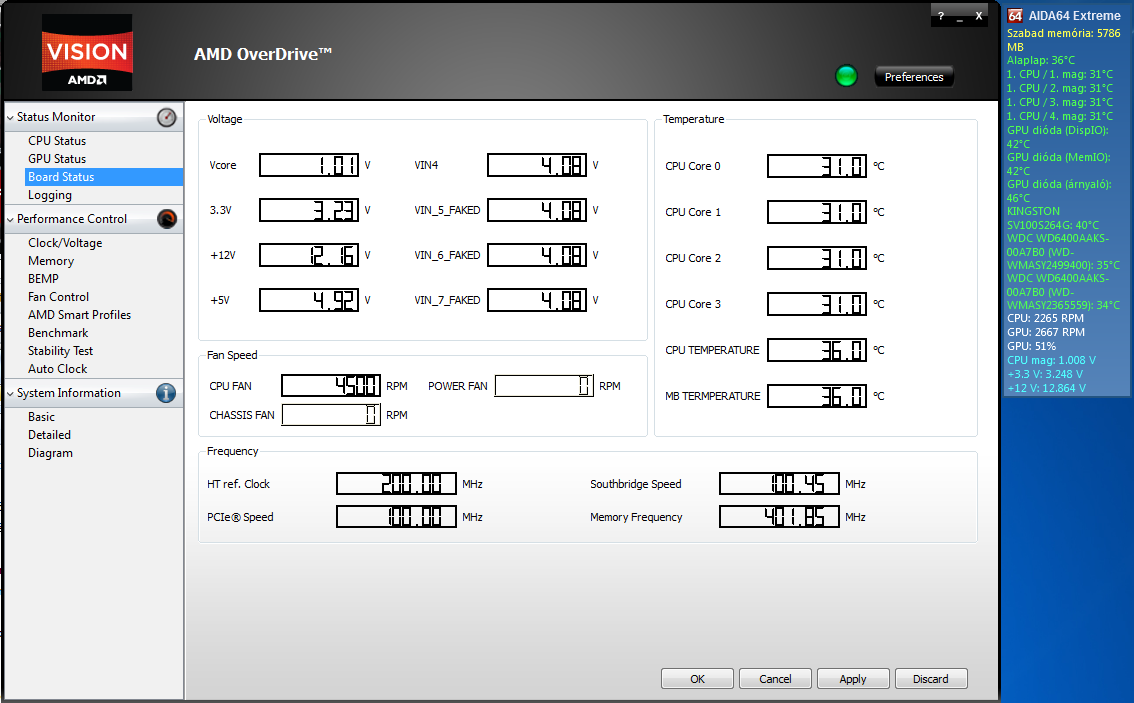
Task: Open the Benchmark page
Action: [x=58, y=333]
